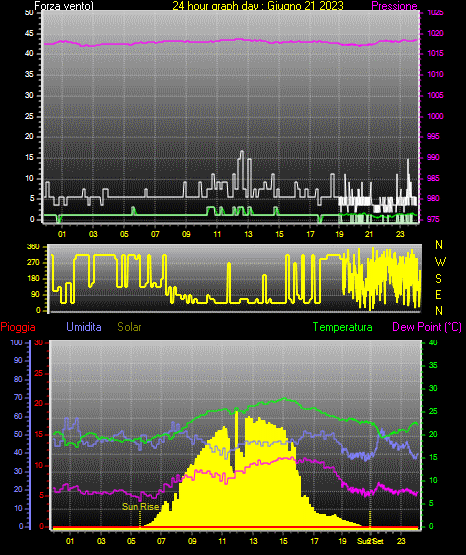Click hour 23 on bottom graph axis
This screenshot has width=466, height=555.
point(401,541)
